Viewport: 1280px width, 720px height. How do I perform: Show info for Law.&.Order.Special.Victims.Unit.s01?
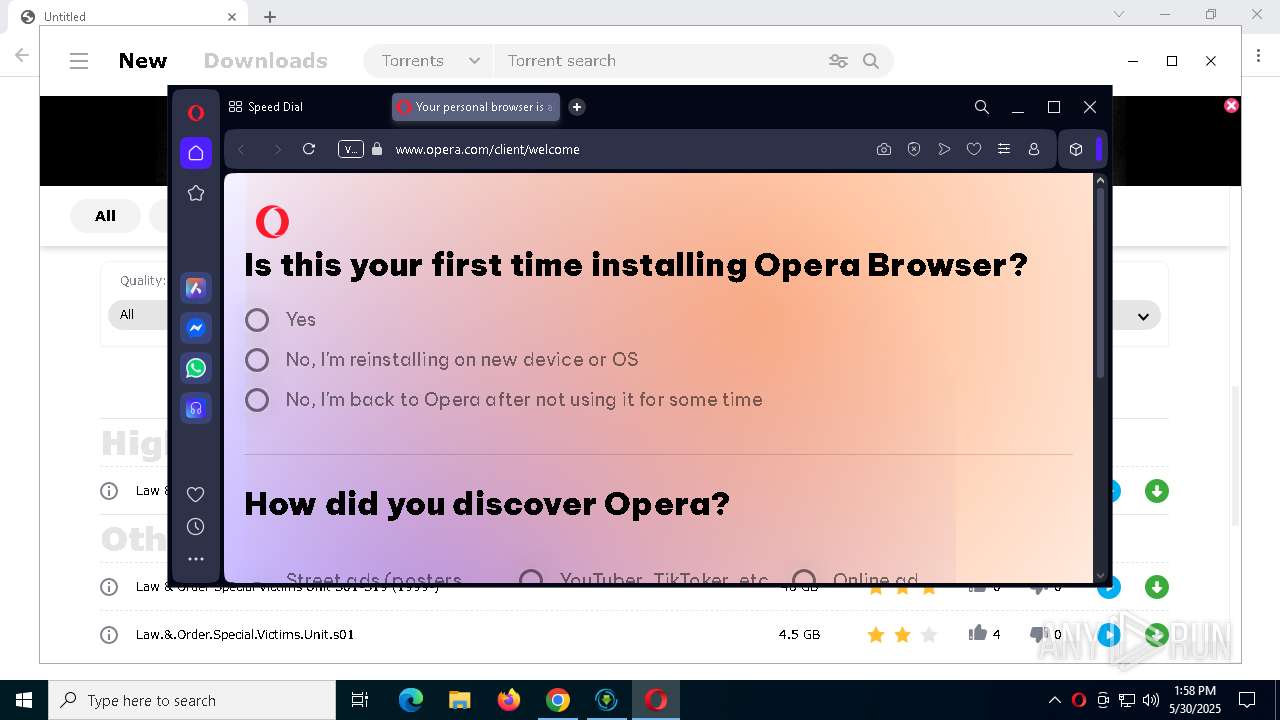tap(109, 635)
